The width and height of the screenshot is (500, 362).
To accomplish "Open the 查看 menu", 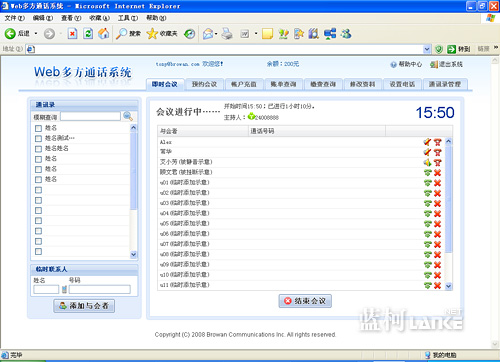I will [71, 18].
